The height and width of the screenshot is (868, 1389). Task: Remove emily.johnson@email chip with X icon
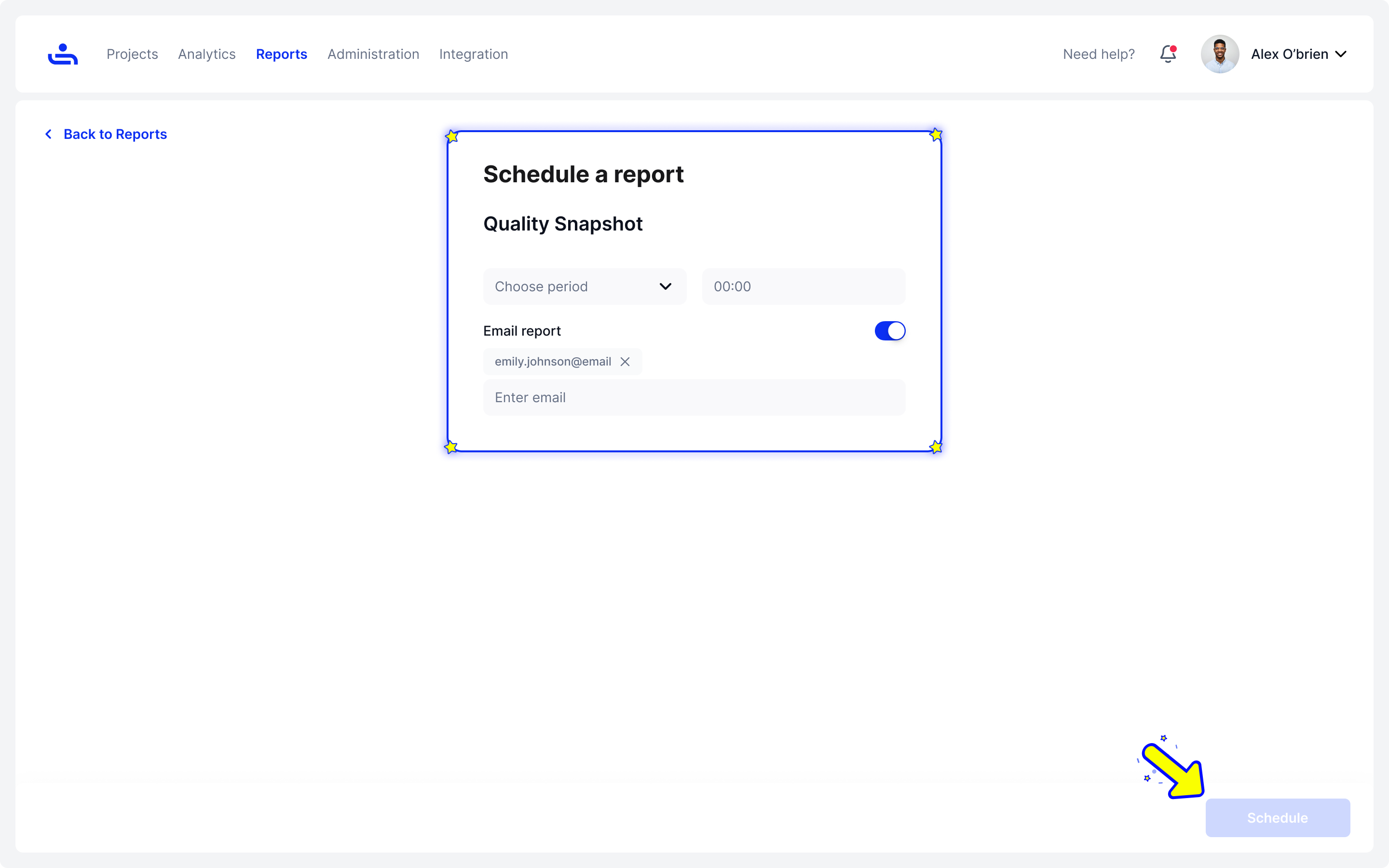tap(625, 362)
